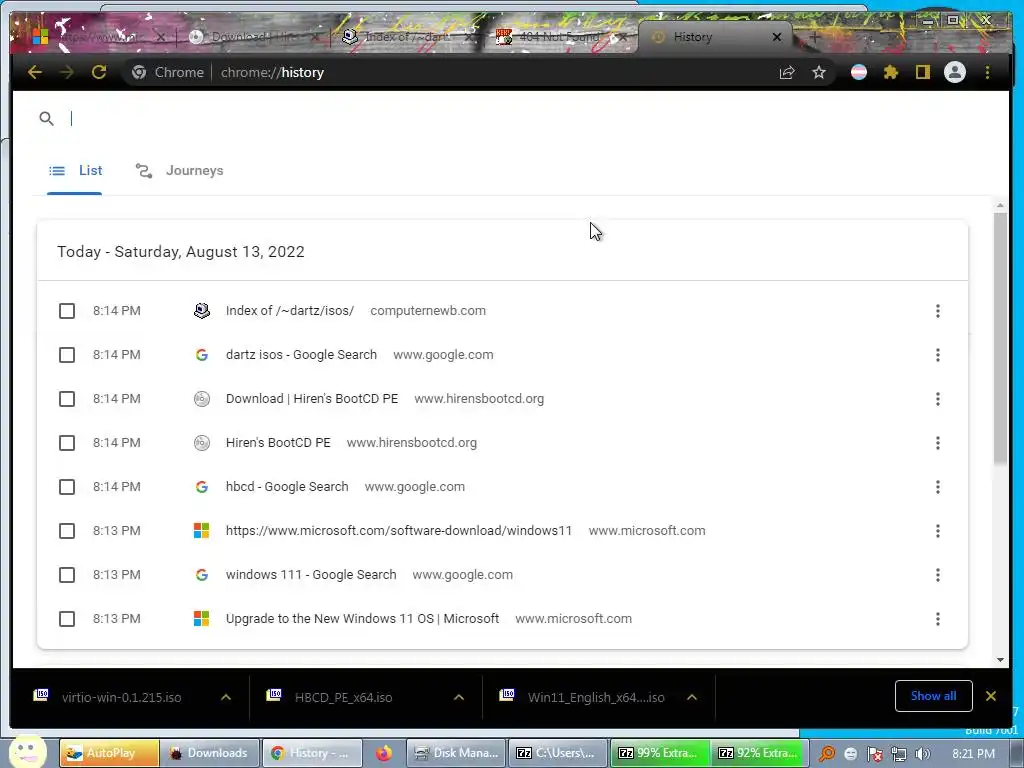This screenshot has height=768, width=1024.
Task: Open more actions for Hiren's BootCD PE entry
Action: point(938,443)
